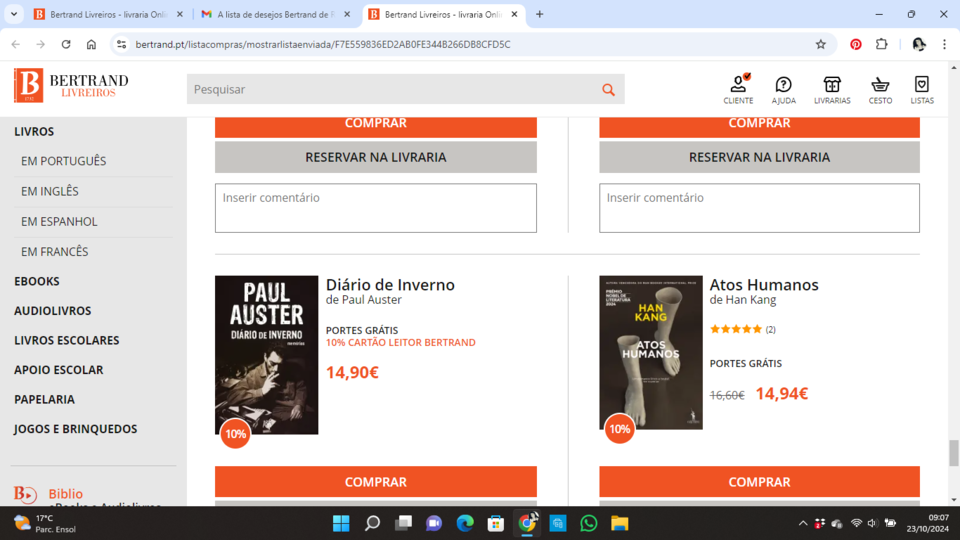Click the orange search magnifier icon

point(608,90)
